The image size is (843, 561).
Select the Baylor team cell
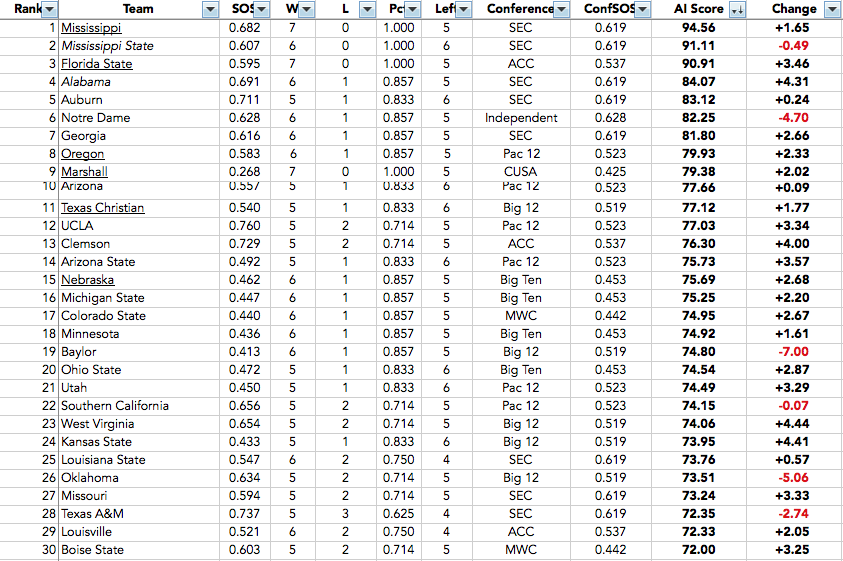pos(139,352)
